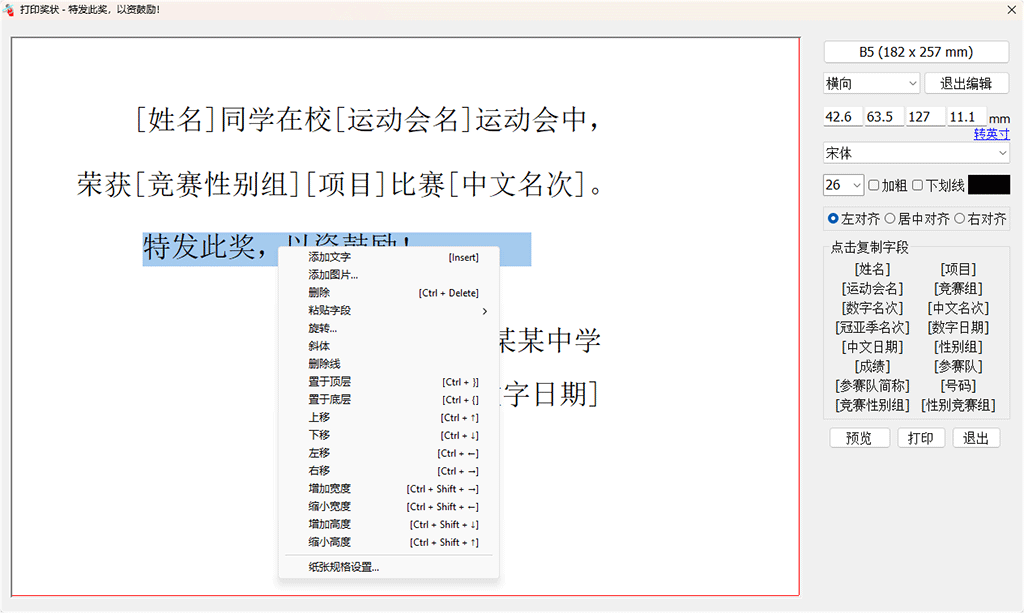Choose 添加文字 from context menu
Image resolution: width=1024 pixels, height=613 pixels.
pos(389,257)
